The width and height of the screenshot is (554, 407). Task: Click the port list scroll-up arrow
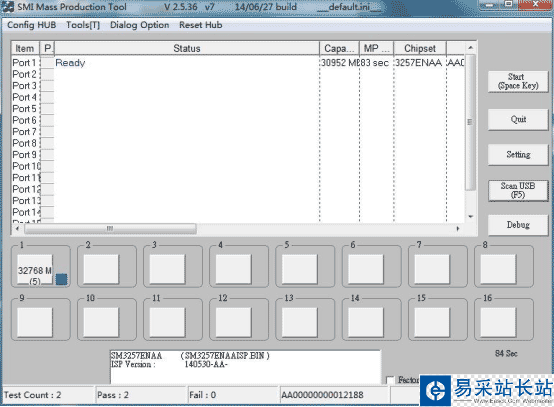pyautogui.click(x=471, y=47)
